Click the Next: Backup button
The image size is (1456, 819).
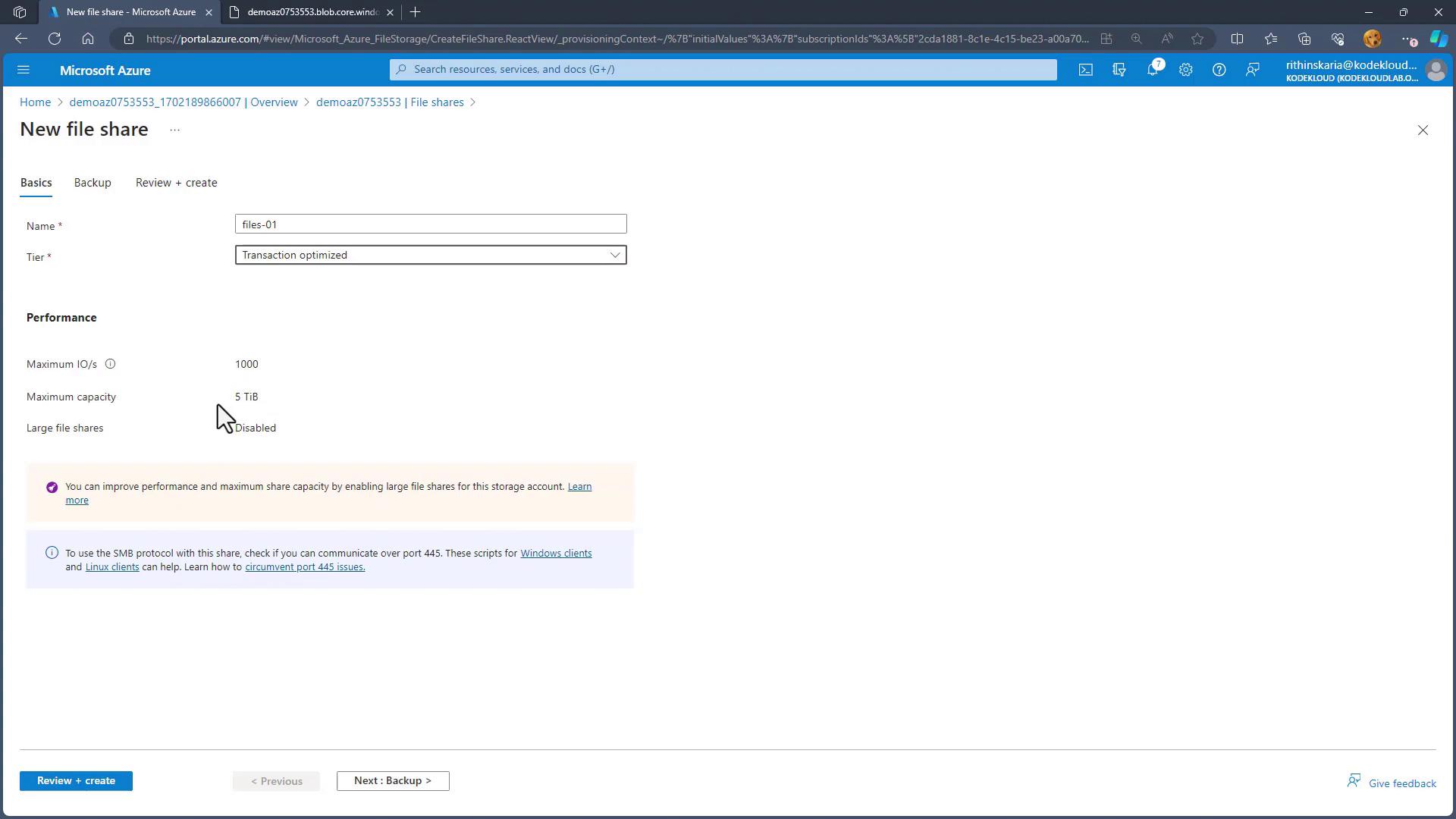point(393,780)
